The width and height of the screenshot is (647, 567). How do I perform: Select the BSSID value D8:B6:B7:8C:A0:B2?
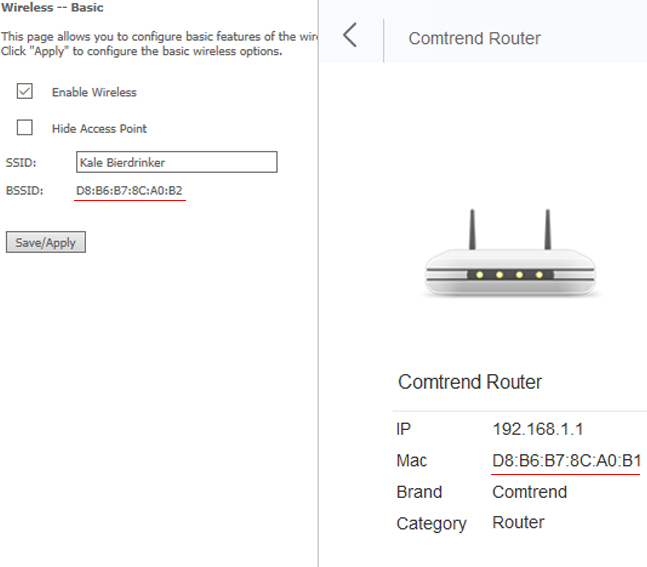[x=129, y=190]
